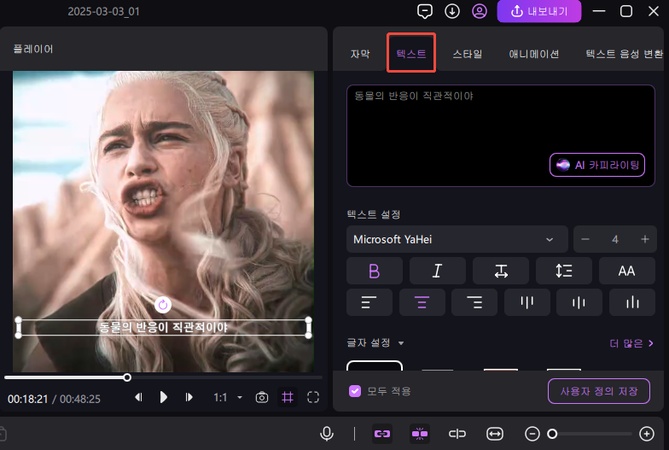Align text to the center
The height and width of the screenshot is (450, 669).
422,302
